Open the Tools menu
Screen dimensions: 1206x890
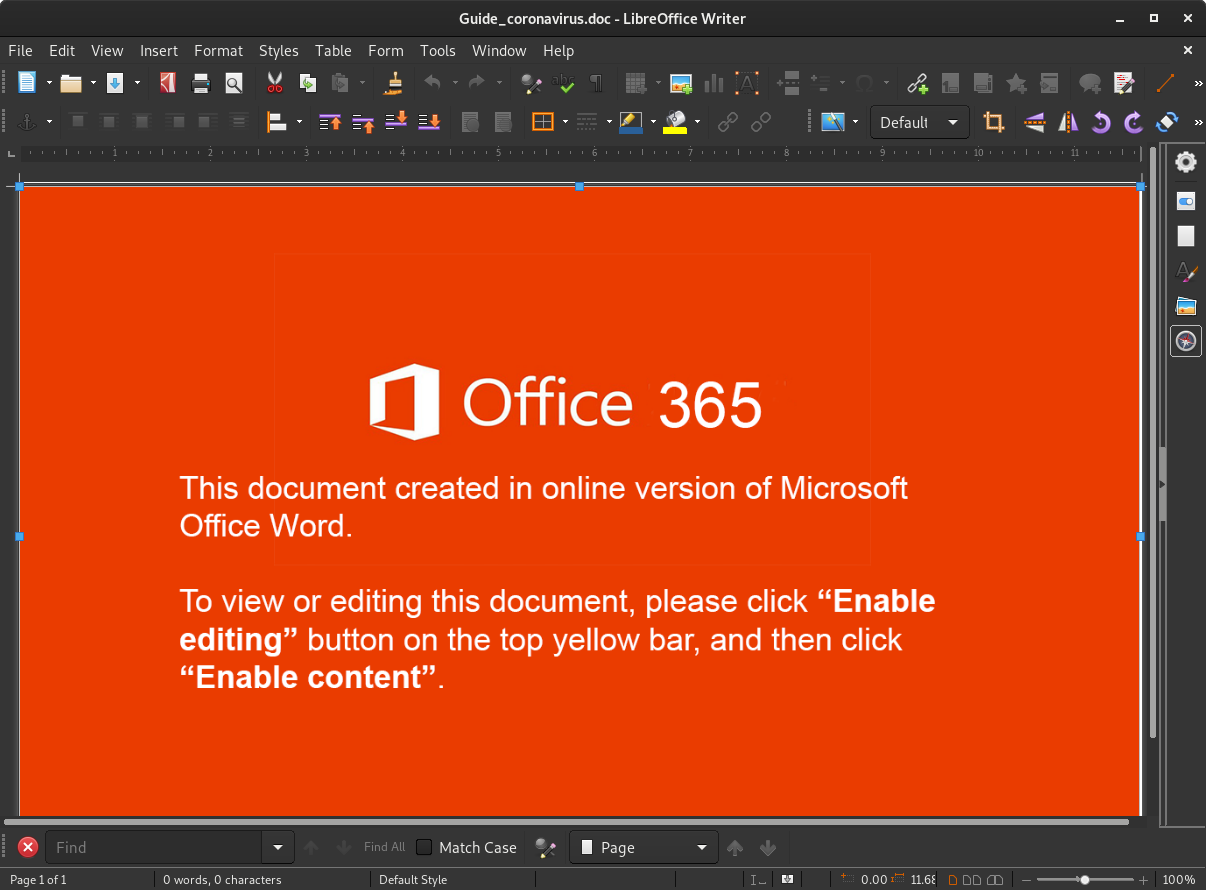coord(437,50)
